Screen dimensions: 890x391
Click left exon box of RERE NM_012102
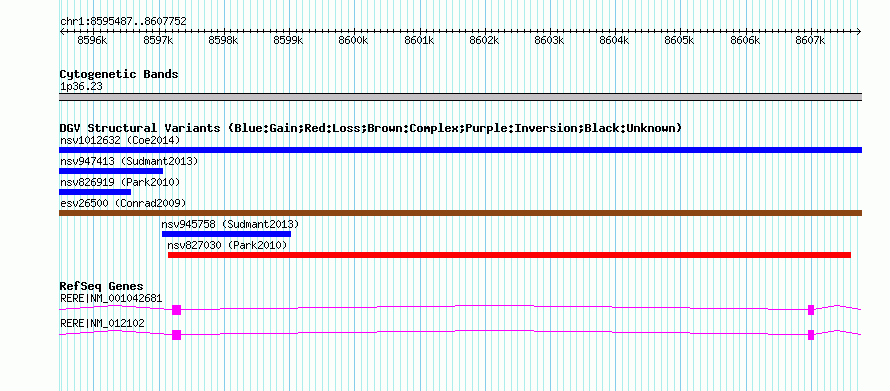coord(177,335)
